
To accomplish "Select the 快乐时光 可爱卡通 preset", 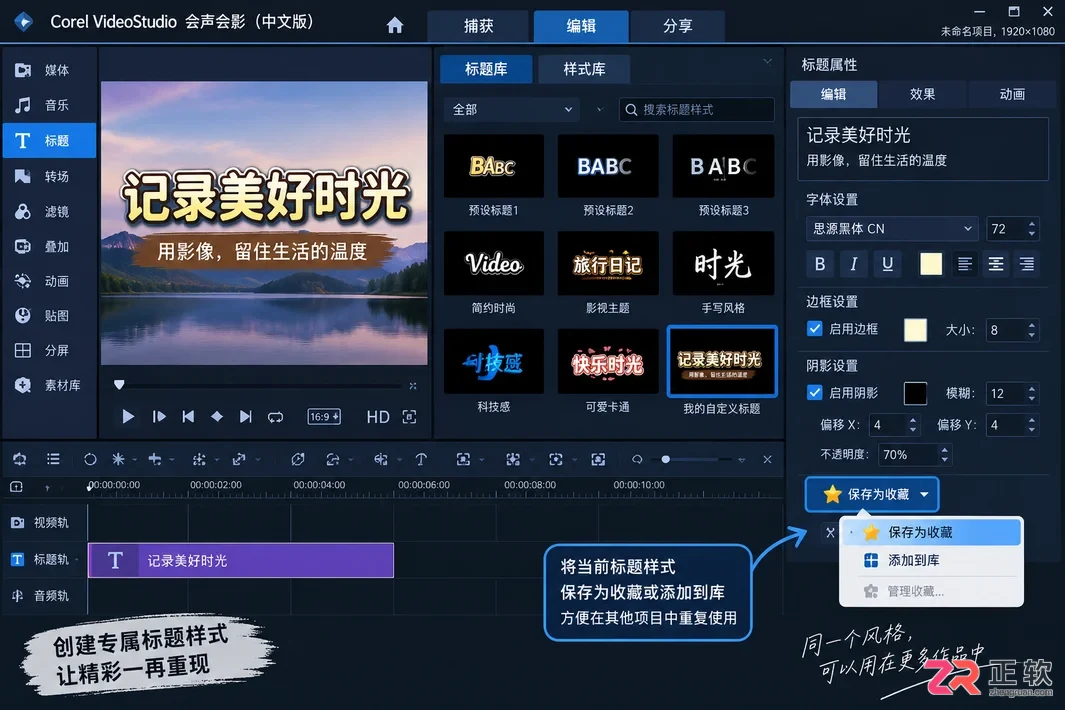I will (608, 361).
